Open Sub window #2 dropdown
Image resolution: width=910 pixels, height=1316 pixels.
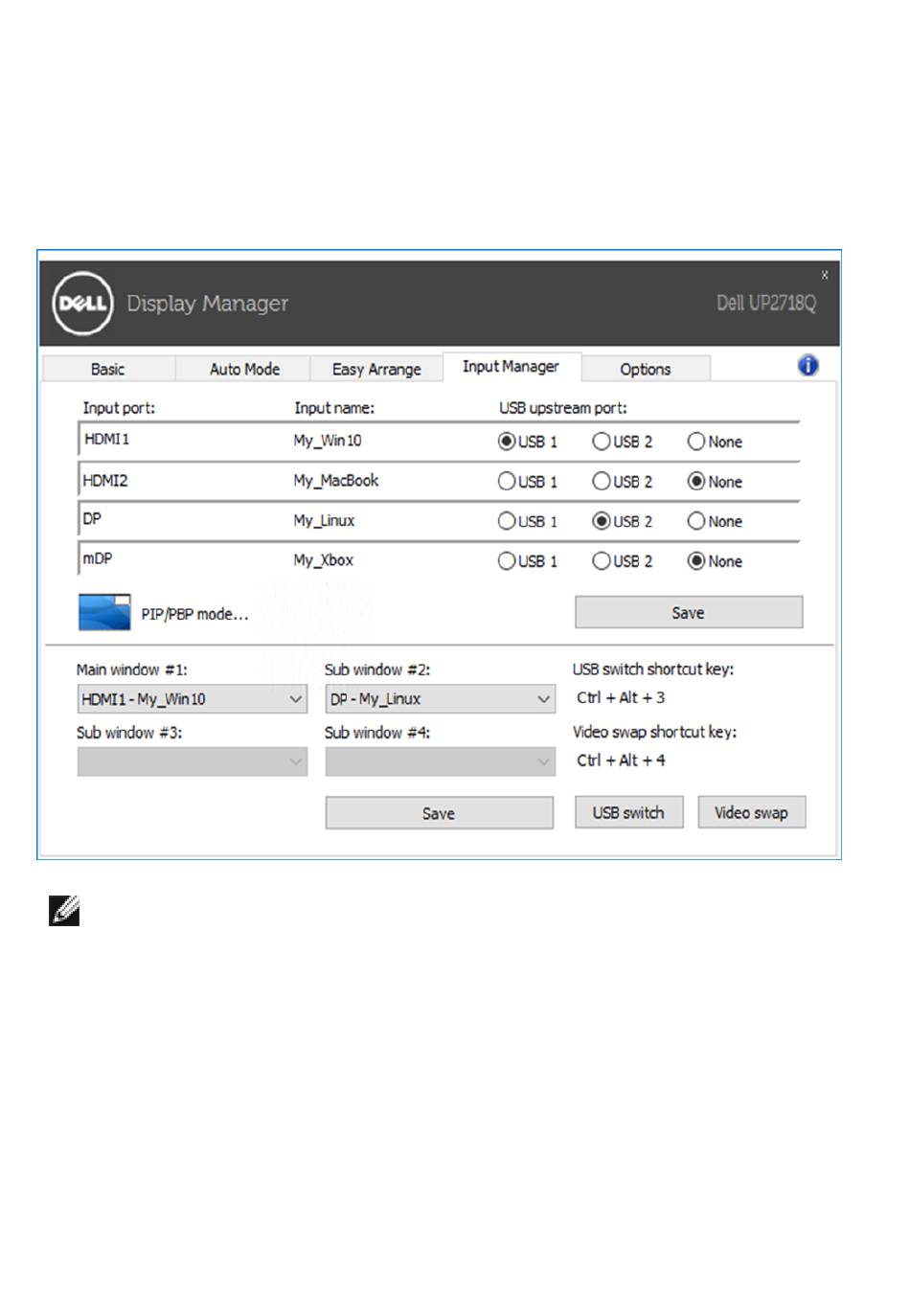coord(440,699)
